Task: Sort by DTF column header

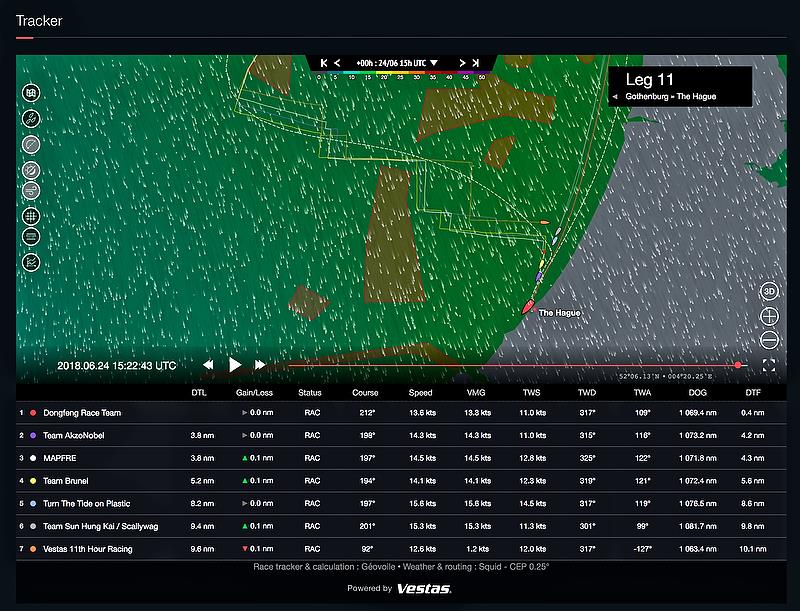Action: pos(753,393)
